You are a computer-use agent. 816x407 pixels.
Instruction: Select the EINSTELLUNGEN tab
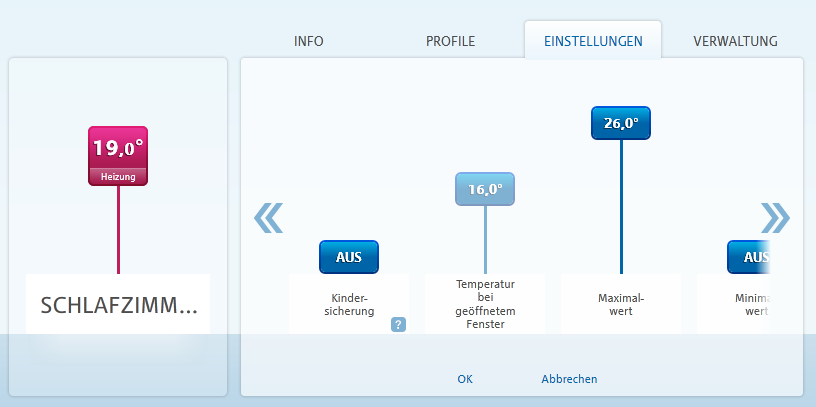593,41
